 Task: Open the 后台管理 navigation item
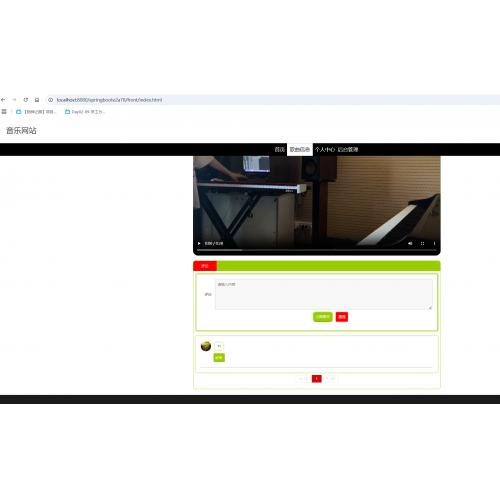tap(348, 149)
